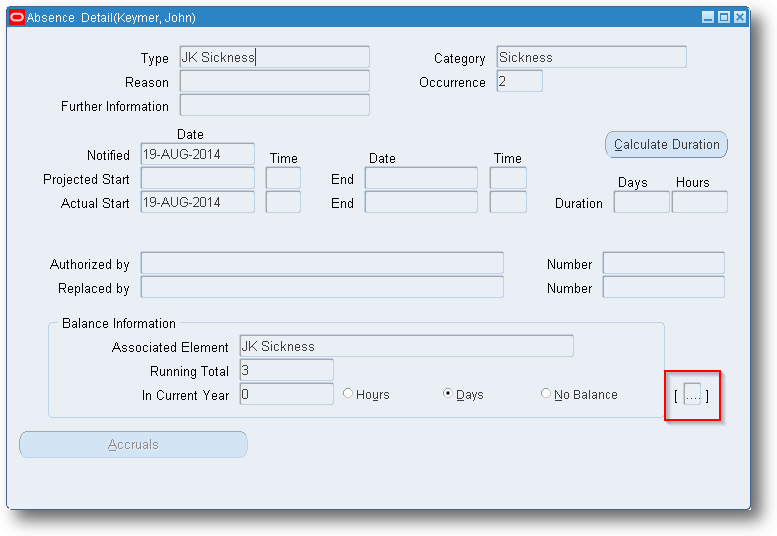Select the Authorized by field
The width and height of the screenshot is (777, 536).
tap(322, 263)
